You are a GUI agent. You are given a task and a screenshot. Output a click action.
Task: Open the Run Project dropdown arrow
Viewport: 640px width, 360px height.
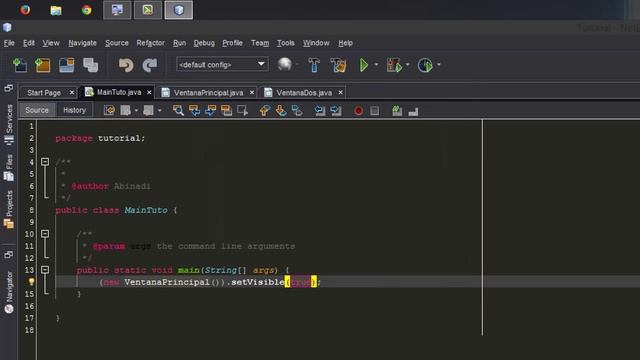[x=376, y=64]
